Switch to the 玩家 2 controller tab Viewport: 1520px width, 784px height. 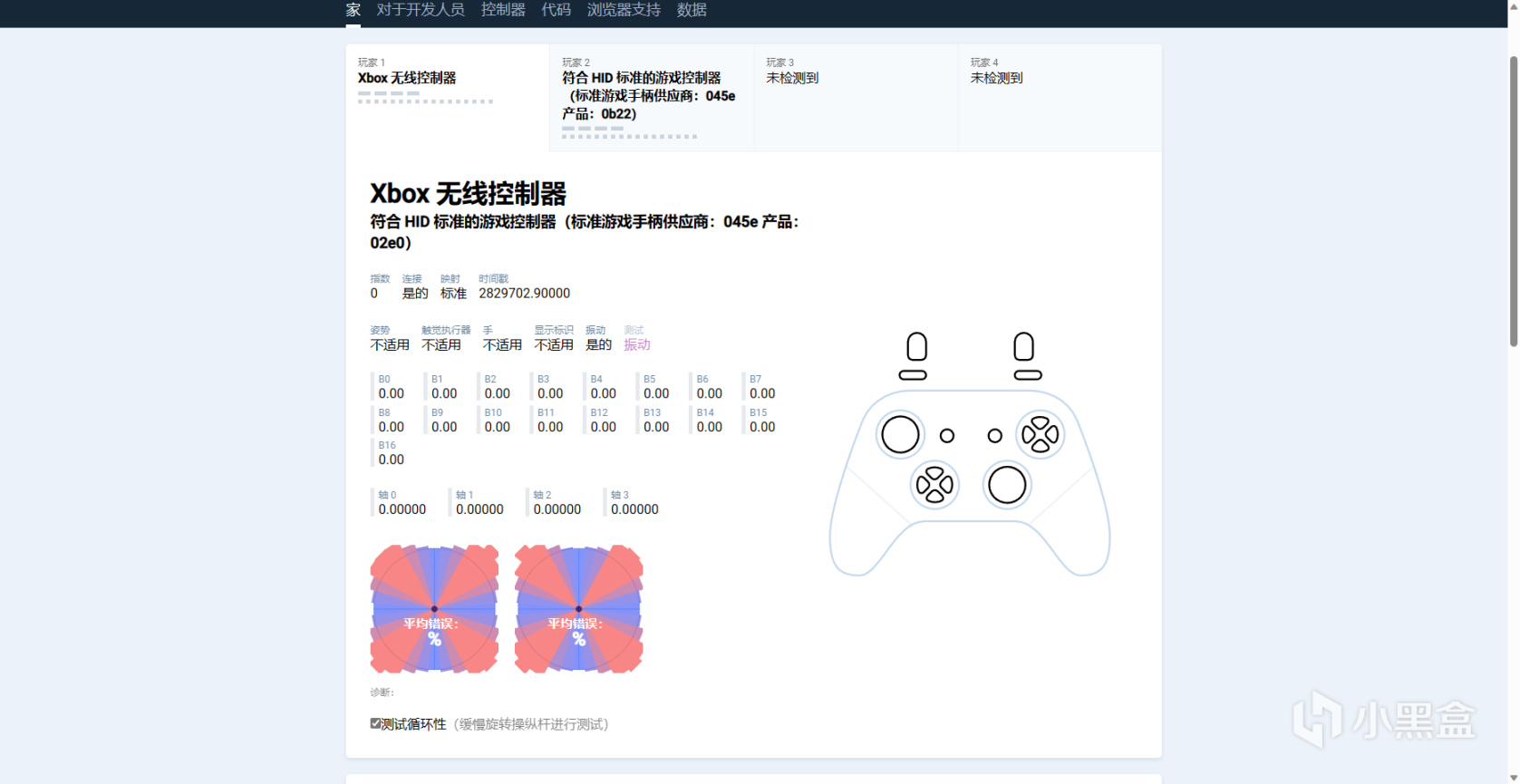[x=652, y=98]
